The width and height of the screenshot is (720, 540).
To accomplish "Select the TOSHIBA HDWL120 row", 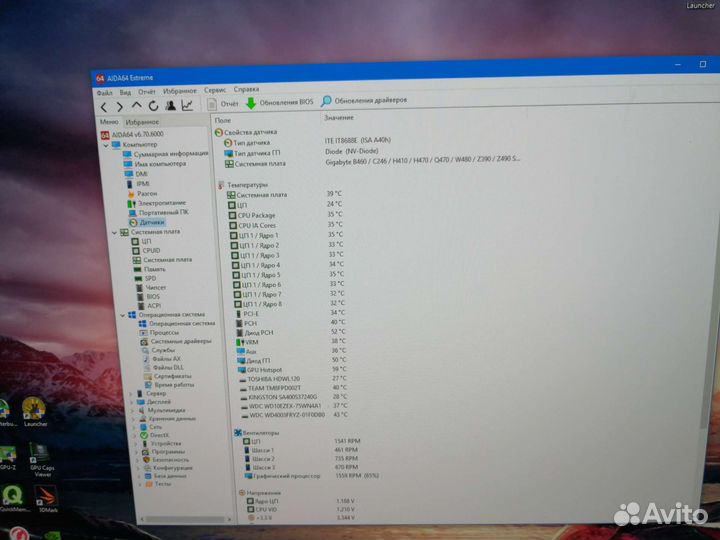I will (293, 379).
